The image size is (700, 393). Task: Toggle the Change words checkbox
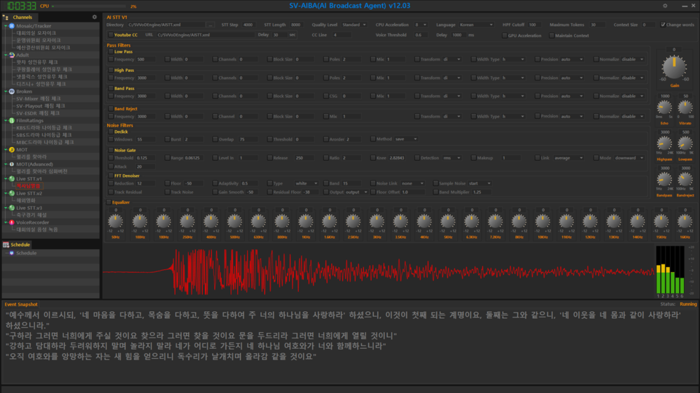[x=662, y=25]
